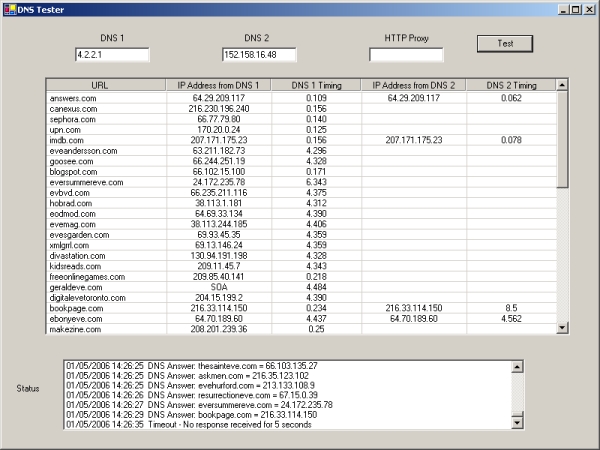Select the answers.com row

301,98
